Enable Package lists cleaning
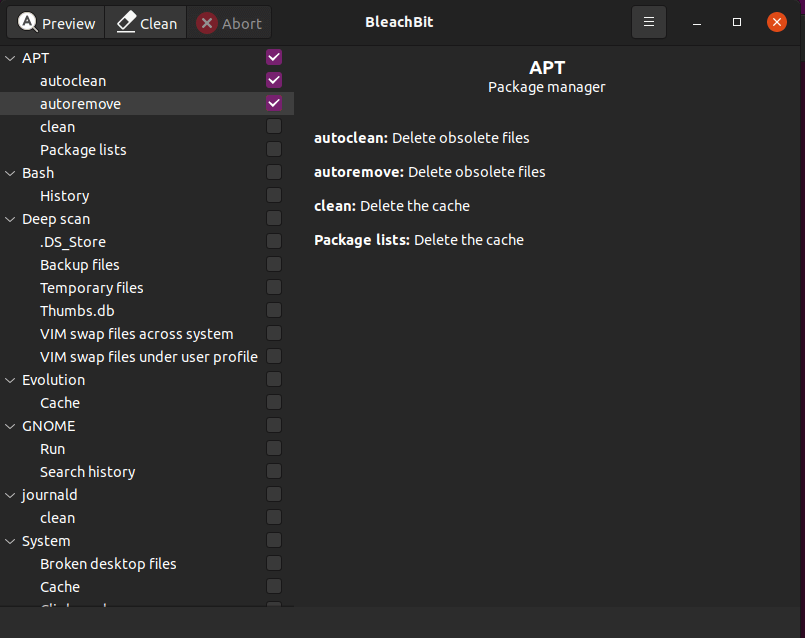 pos(273,149)
